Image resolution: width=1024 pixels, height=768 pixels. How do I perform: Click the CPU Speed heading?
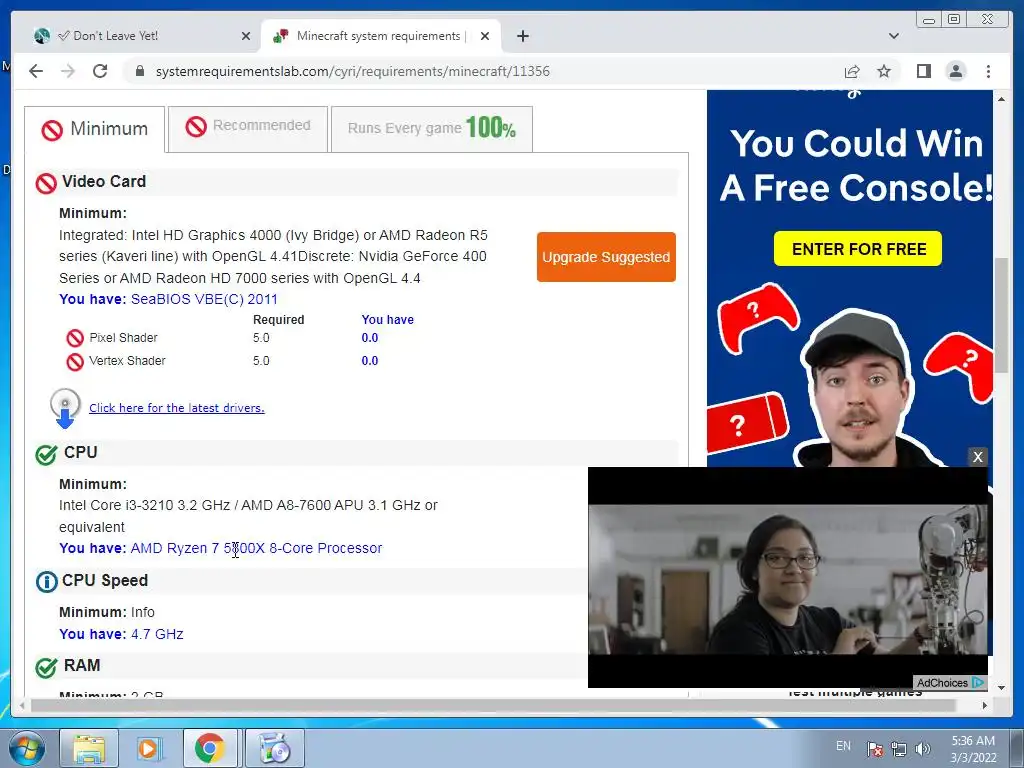(105, 581)
